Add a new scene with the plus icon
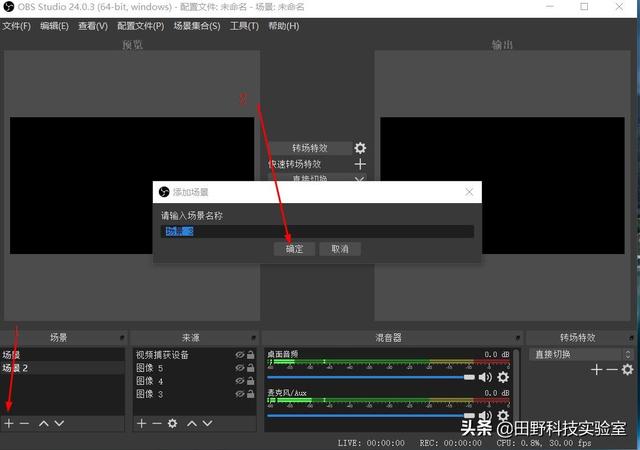The width and height of the screenshot is (640, 450). pyautogui.click(x=9, y=423)
